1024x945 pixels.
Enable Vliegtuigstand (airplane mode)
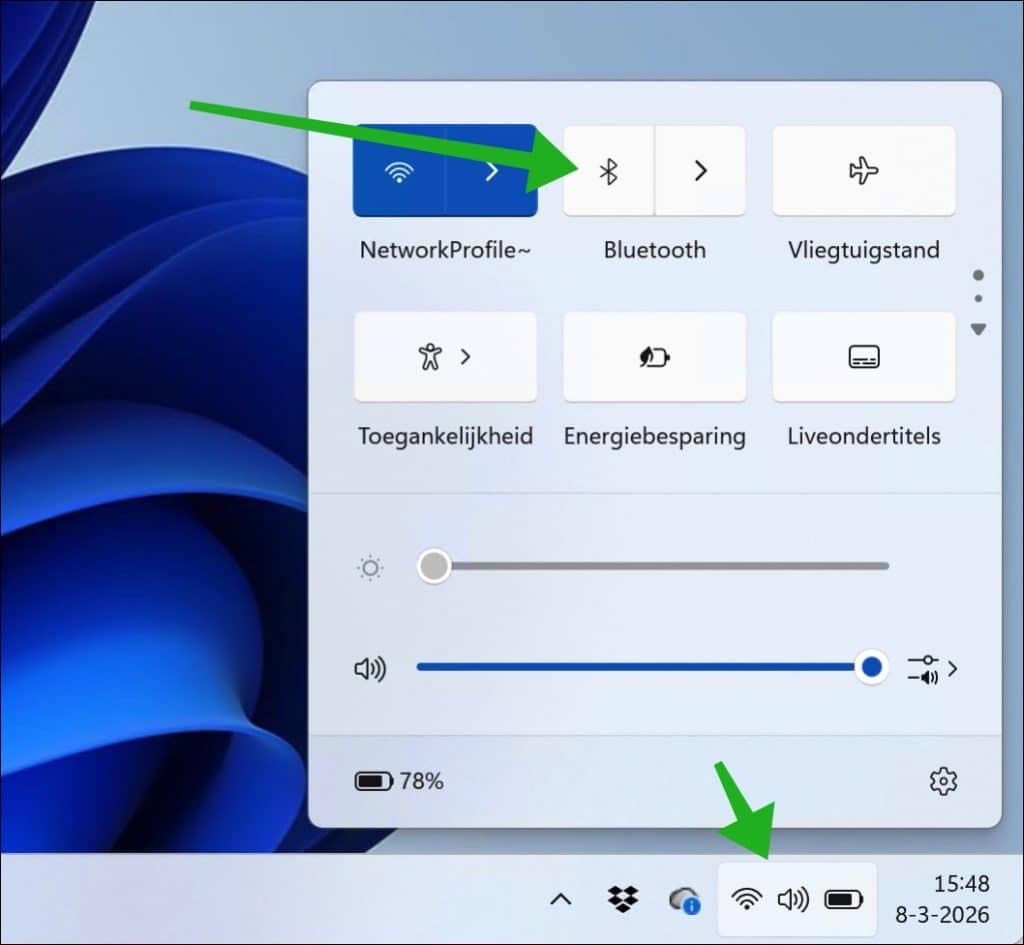(x=863, y=171)
